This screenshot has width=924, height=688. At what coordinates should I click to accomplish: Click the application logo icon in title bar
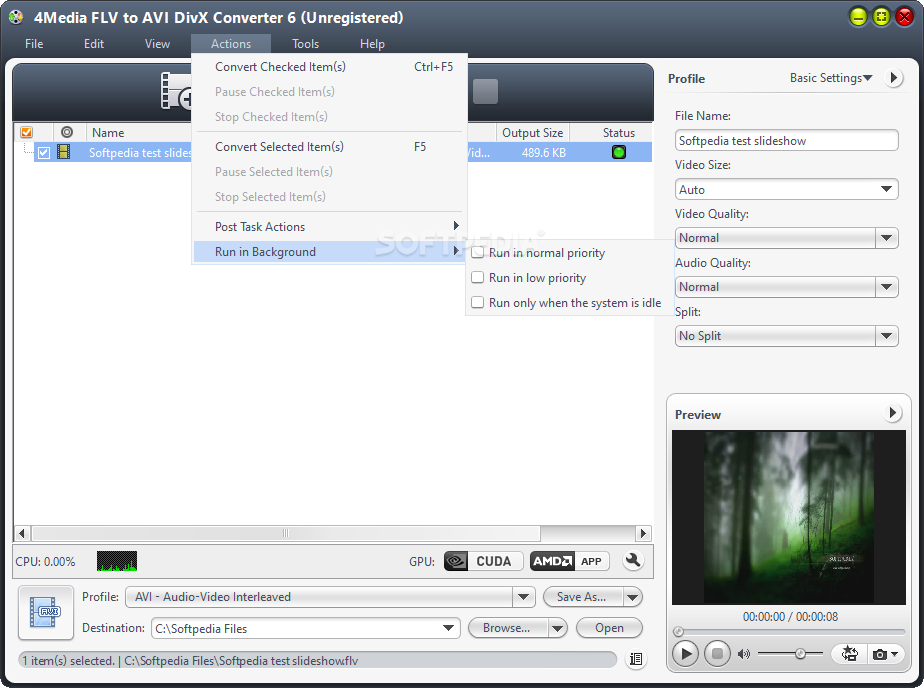click(x=16, y=17)
